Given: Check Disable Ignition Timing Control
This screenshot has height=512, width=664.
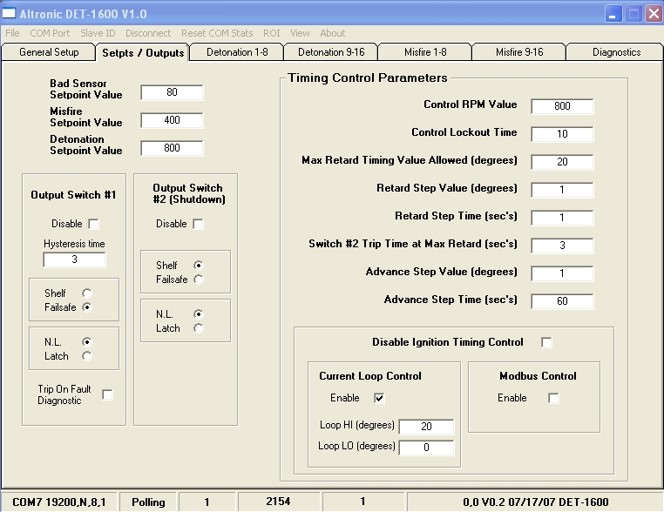Looking at the screenshot, I should pos(547,342).
